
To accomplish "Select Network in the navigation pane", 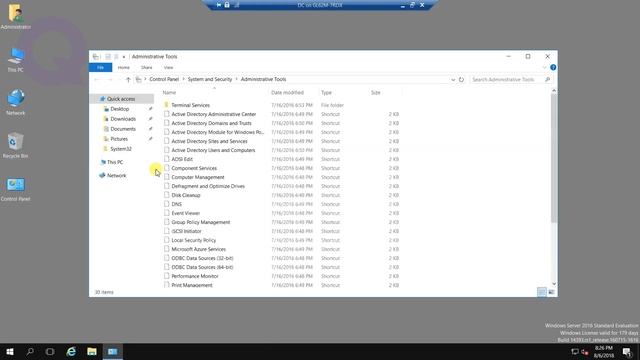I will [x=116, y=176].
